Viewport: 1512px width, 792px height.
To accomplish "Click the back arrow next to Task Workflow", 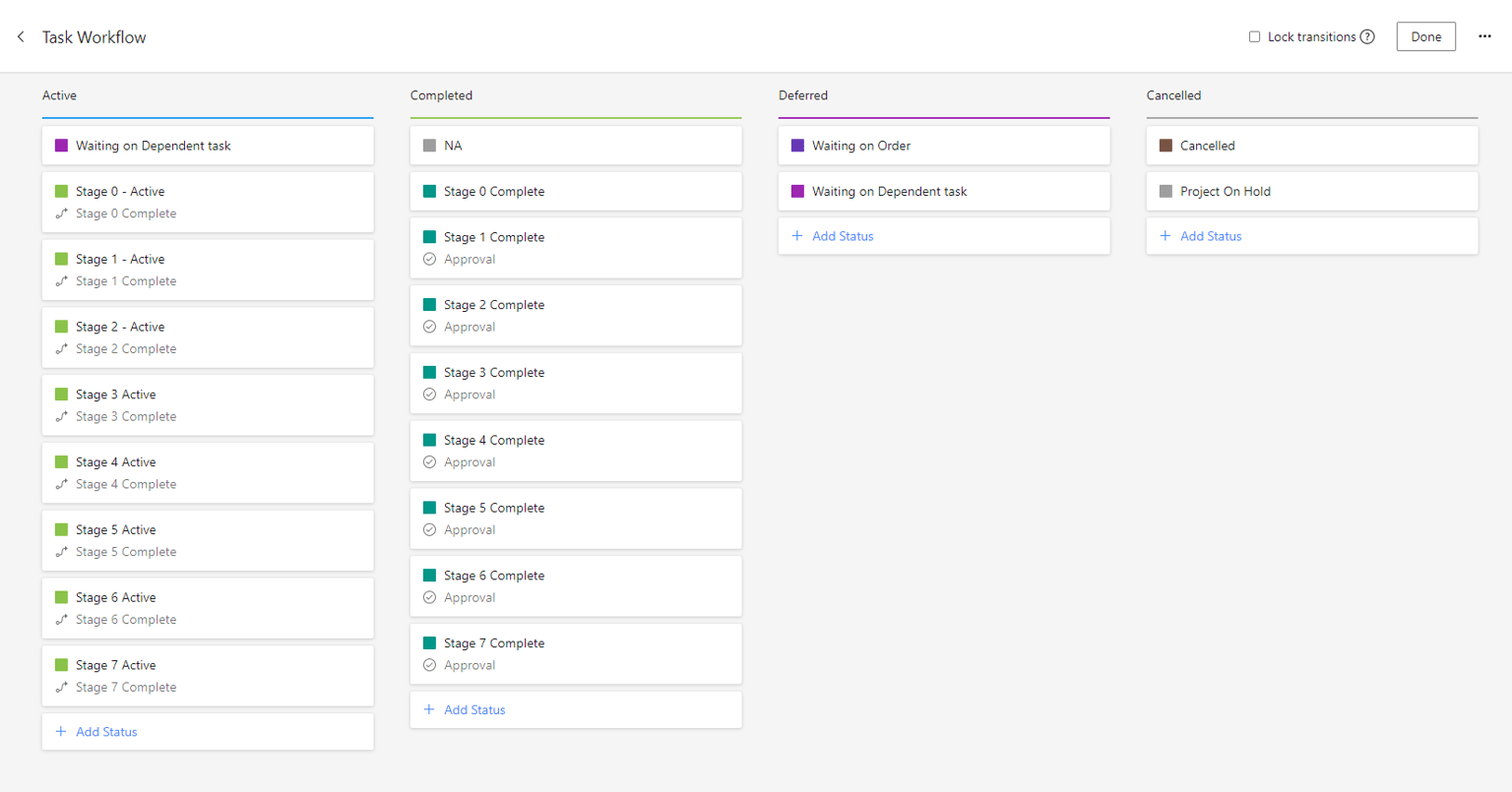I will point(20,36).
